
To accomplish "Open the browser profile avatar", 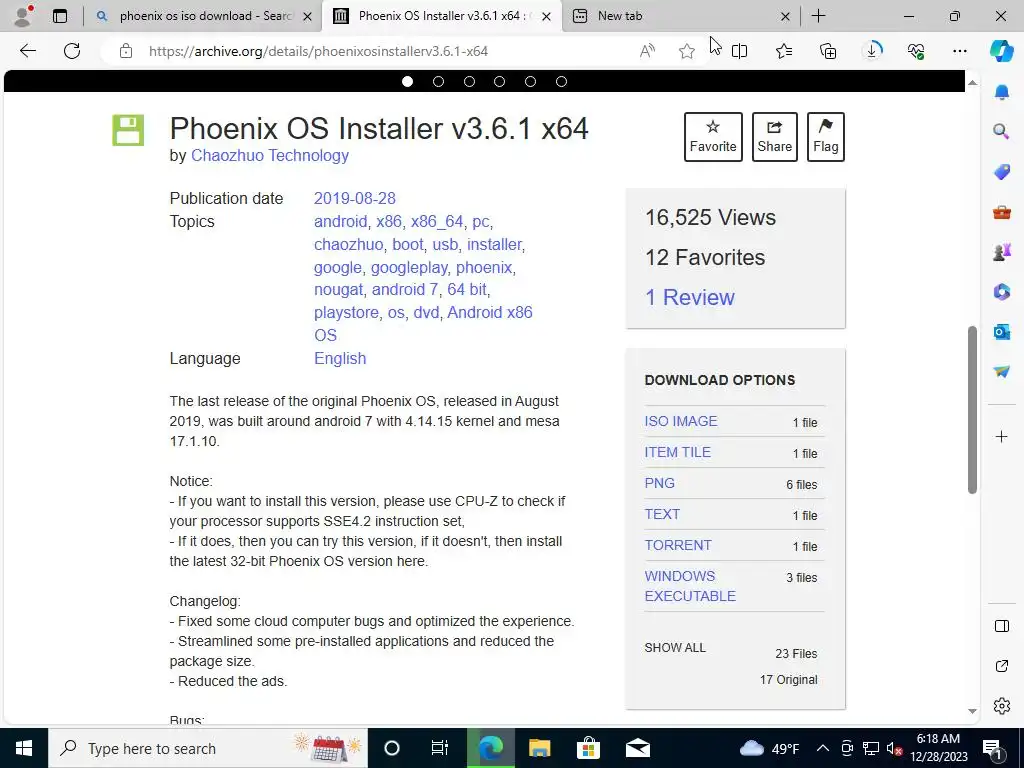I will tap(23, 16).
